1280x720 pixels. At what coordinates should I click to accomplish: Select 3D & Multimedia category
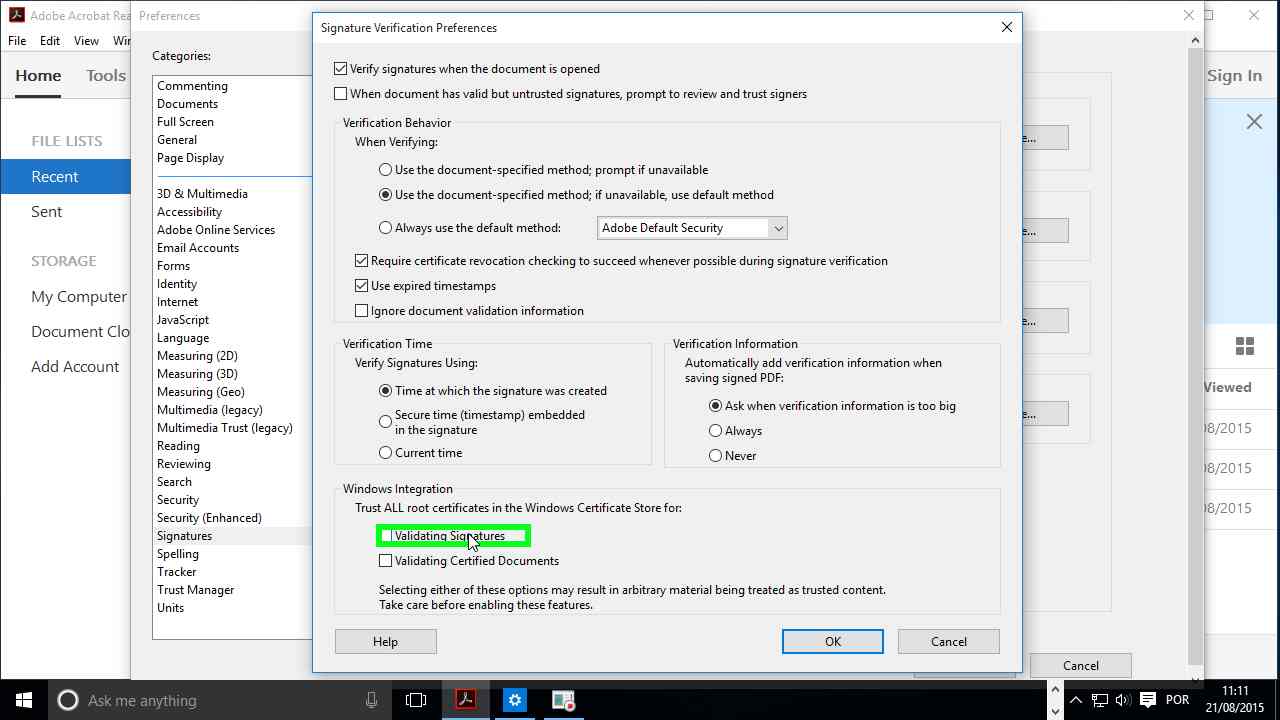(x=202, y=194)
